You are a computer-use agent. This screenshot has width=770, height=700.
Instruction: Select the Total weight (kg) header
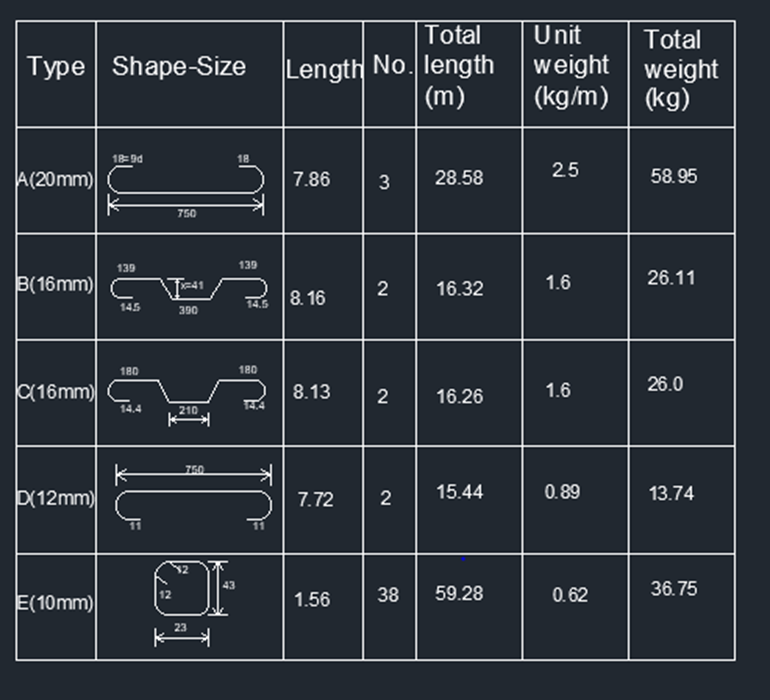pos(681,69)
